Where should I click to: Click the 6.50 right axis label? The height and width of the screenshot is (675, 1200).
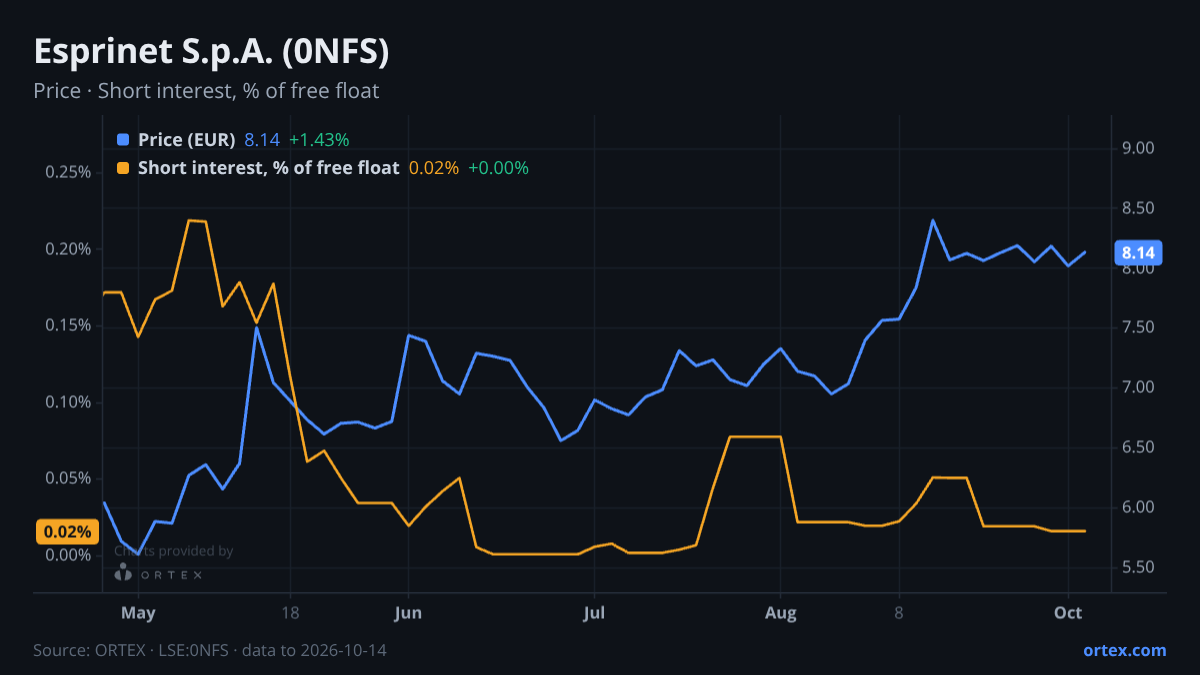click(x=1139, y=447)
